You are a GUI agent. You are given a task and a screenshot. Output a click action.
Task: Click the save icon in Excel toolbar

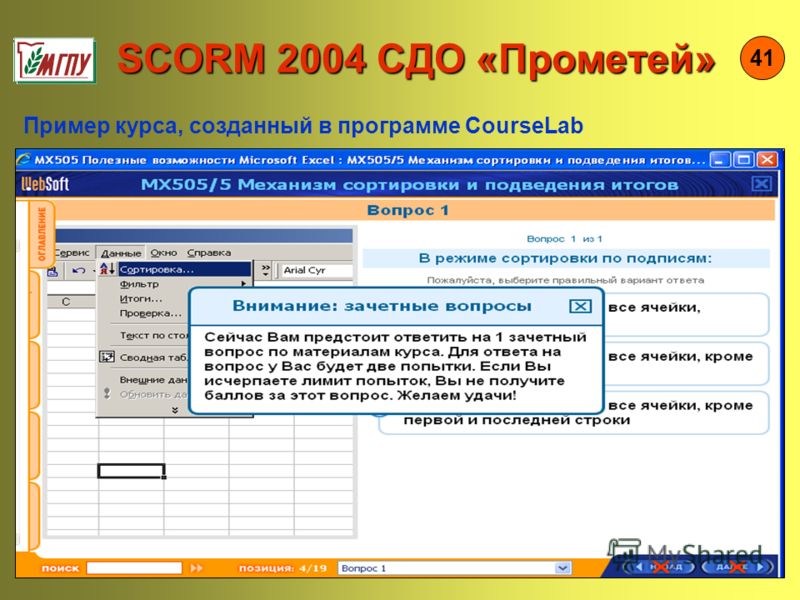click(53, 271)
